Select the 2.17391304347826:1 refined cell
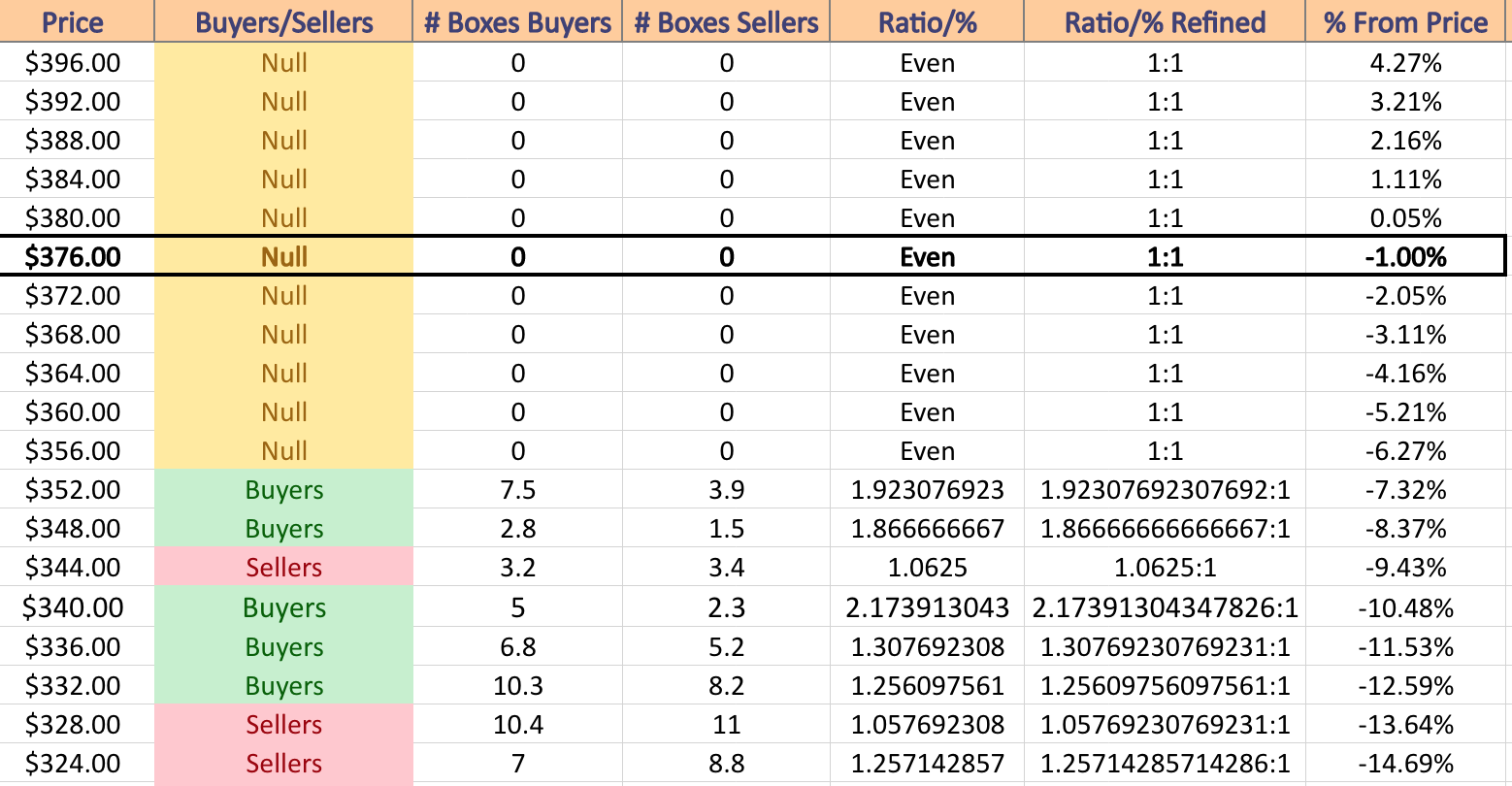The width and height of the screenshot is (1512, 786). tap(1165, 608)
